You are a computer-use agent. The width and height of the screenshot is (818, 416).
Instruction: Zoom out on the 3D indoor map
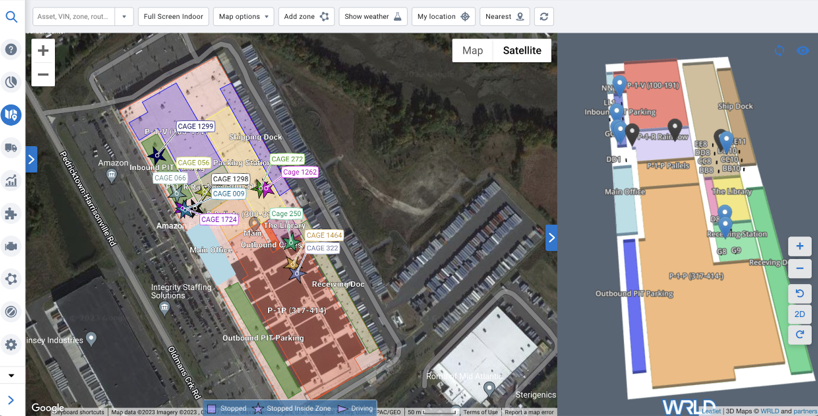(800, 269)
